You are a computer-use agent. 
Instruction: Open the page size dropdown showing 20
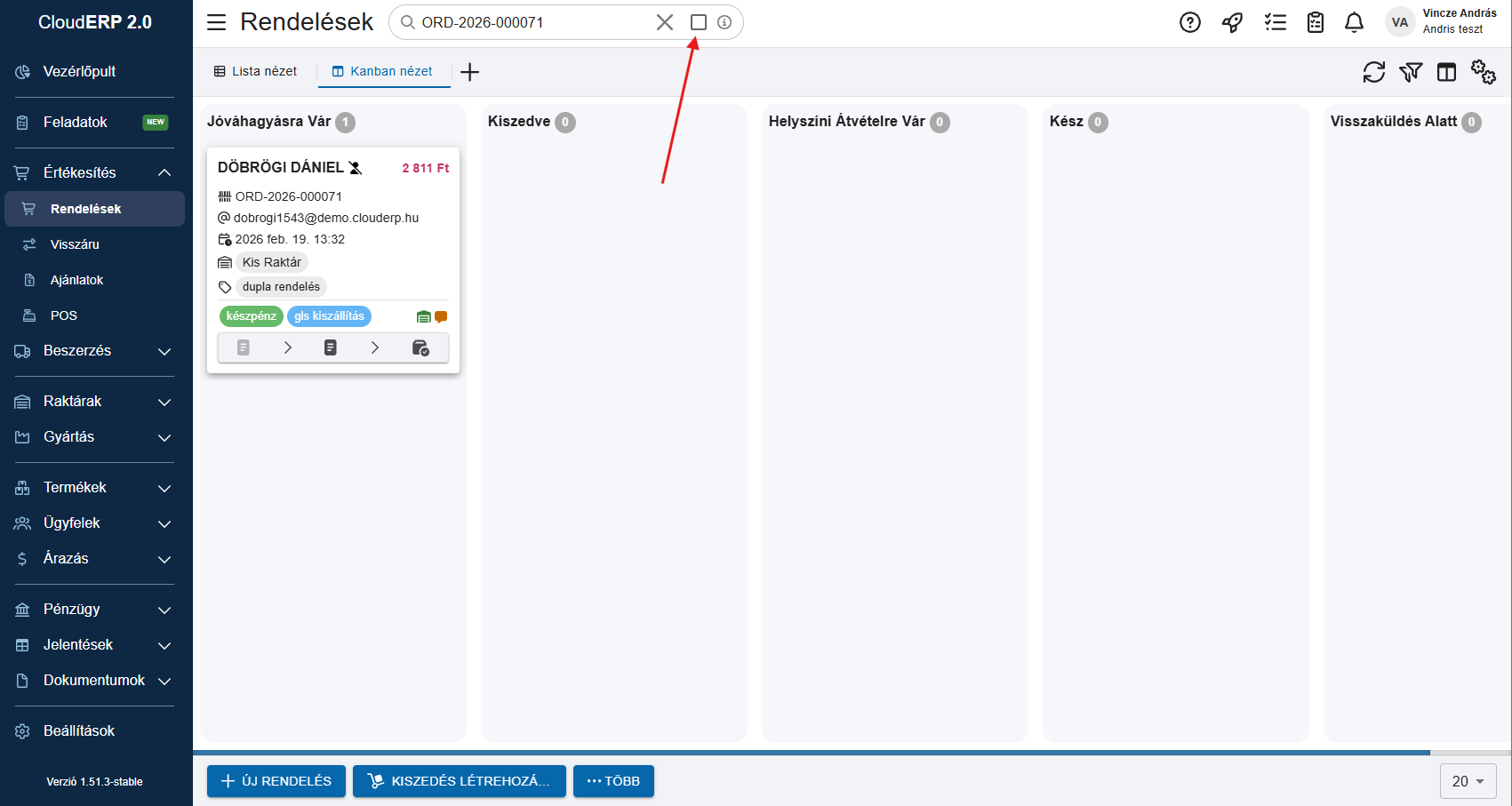pyautogui.click(x=1468, y=781)
